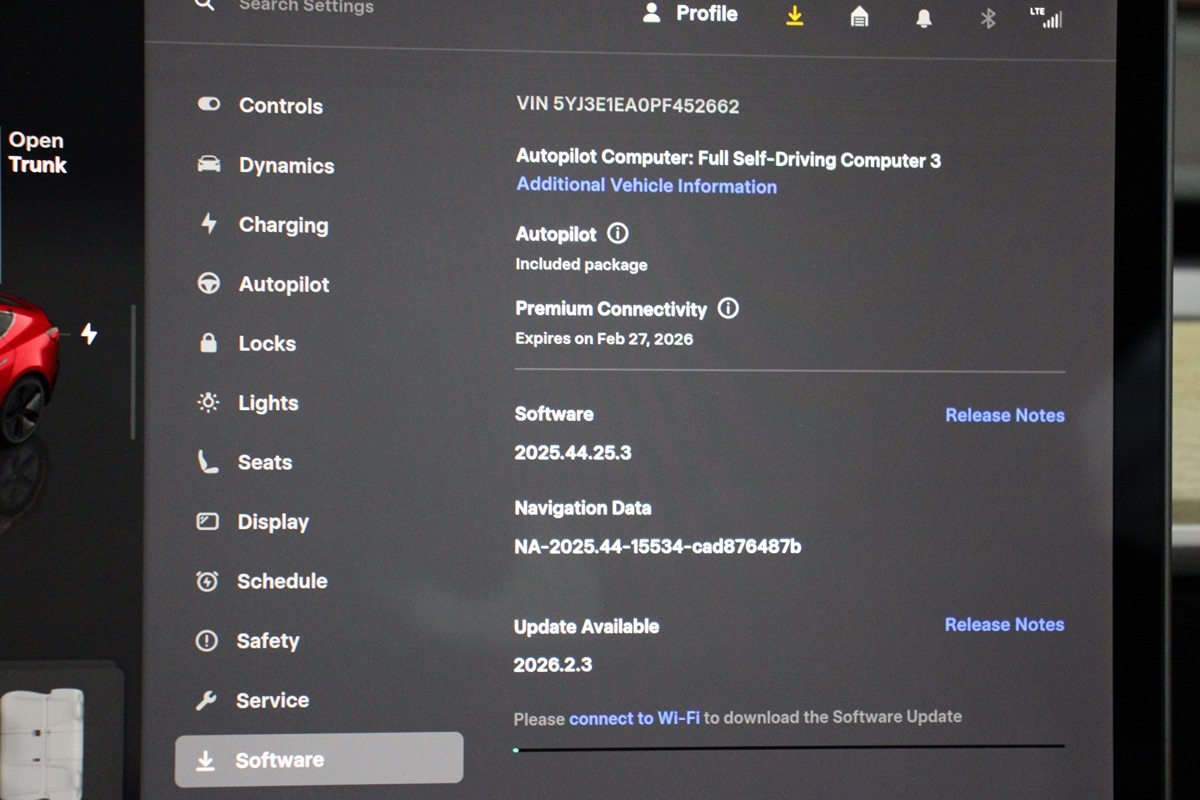Go to Charging settings
The height and width of the screenshot is (800, 1200).
282,225
